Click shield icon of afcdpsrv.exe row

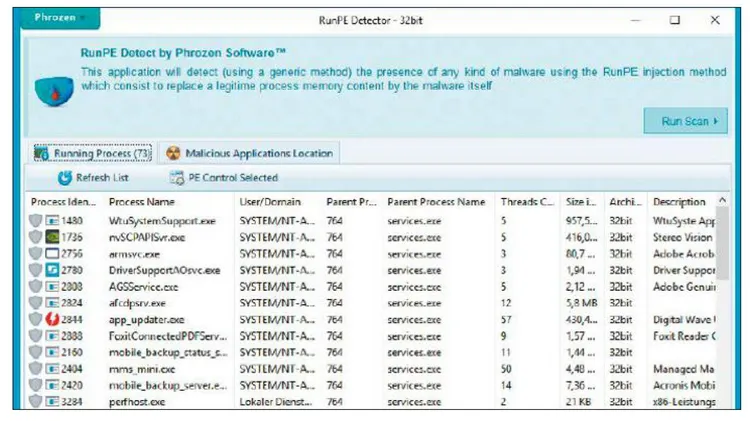click(35, 303)
